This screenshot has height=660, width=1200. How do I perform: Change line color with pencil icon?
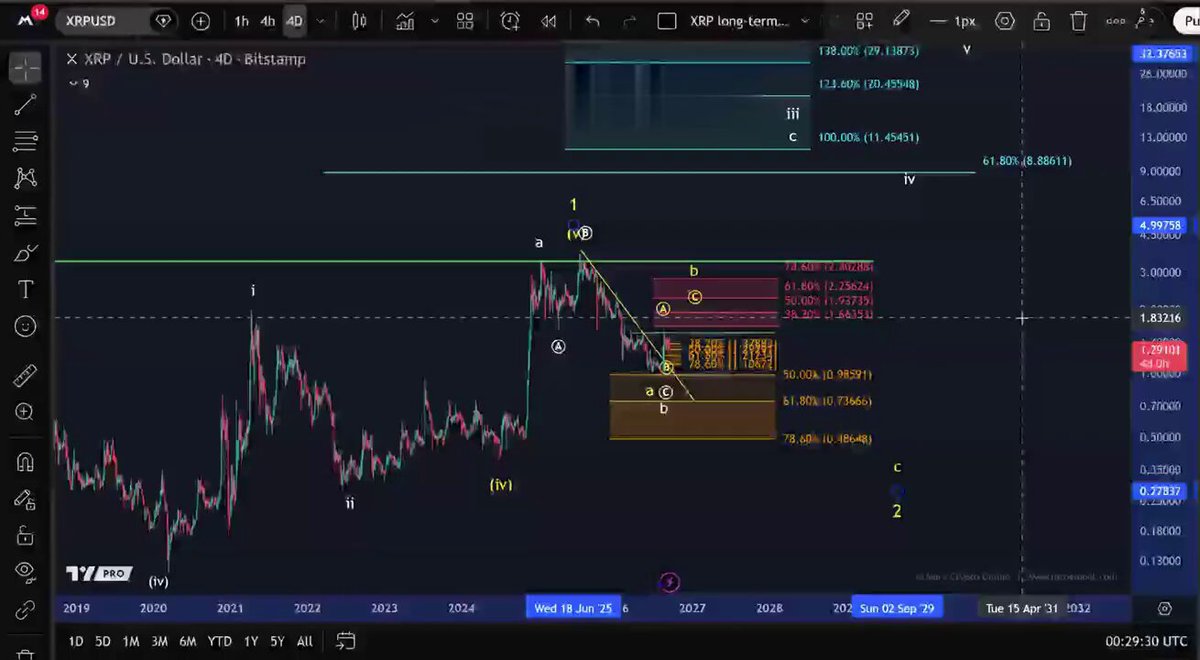click(x=901, y=19)
